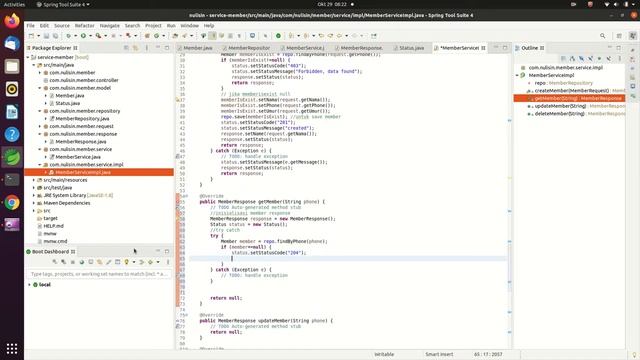
Task: Open Package Explorer view menu (three dots)
Action: tap(147, 48)
